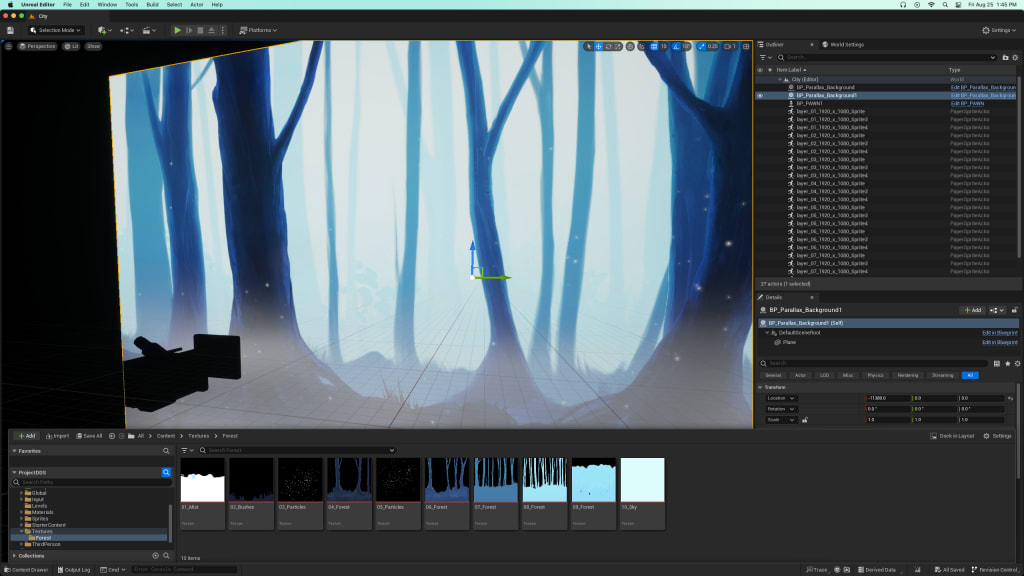The image size is (1024, 576).
Task: Open the Details panel settings gear
Action: (1017, 363)
